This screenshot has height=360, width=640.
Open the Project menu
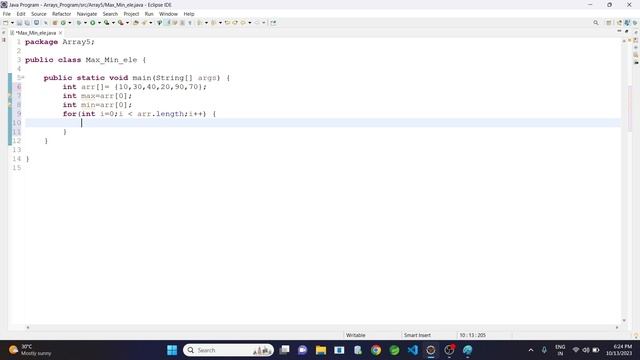[x=131, y=14]
